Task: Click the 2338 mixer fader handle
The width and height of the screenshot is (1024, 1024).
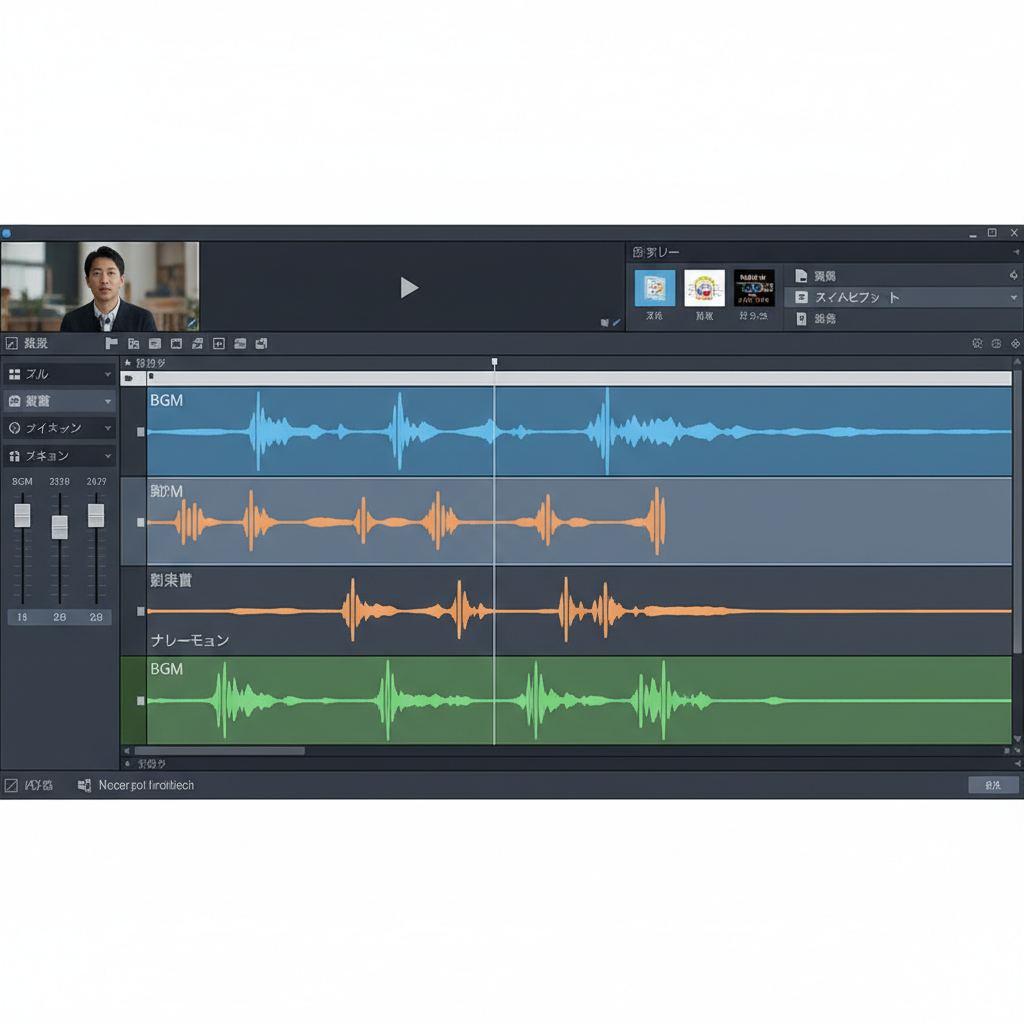Action: [59, 527]
